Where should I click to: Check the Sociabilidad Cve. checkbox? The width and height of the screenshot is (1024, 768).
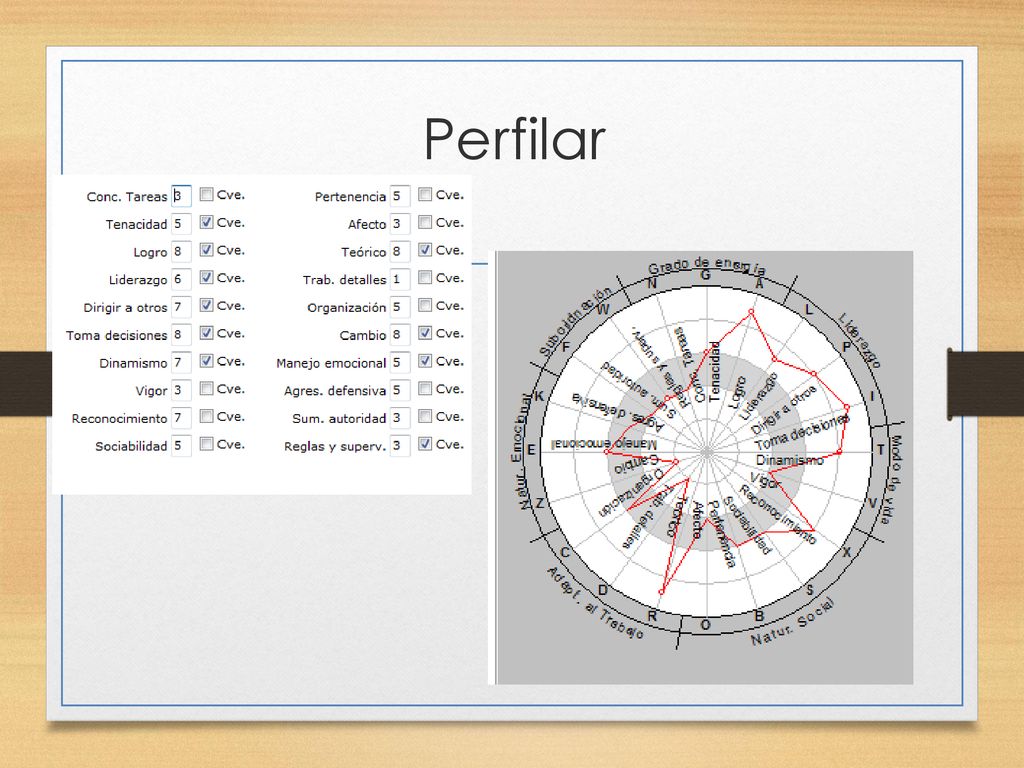coord(206,444)
